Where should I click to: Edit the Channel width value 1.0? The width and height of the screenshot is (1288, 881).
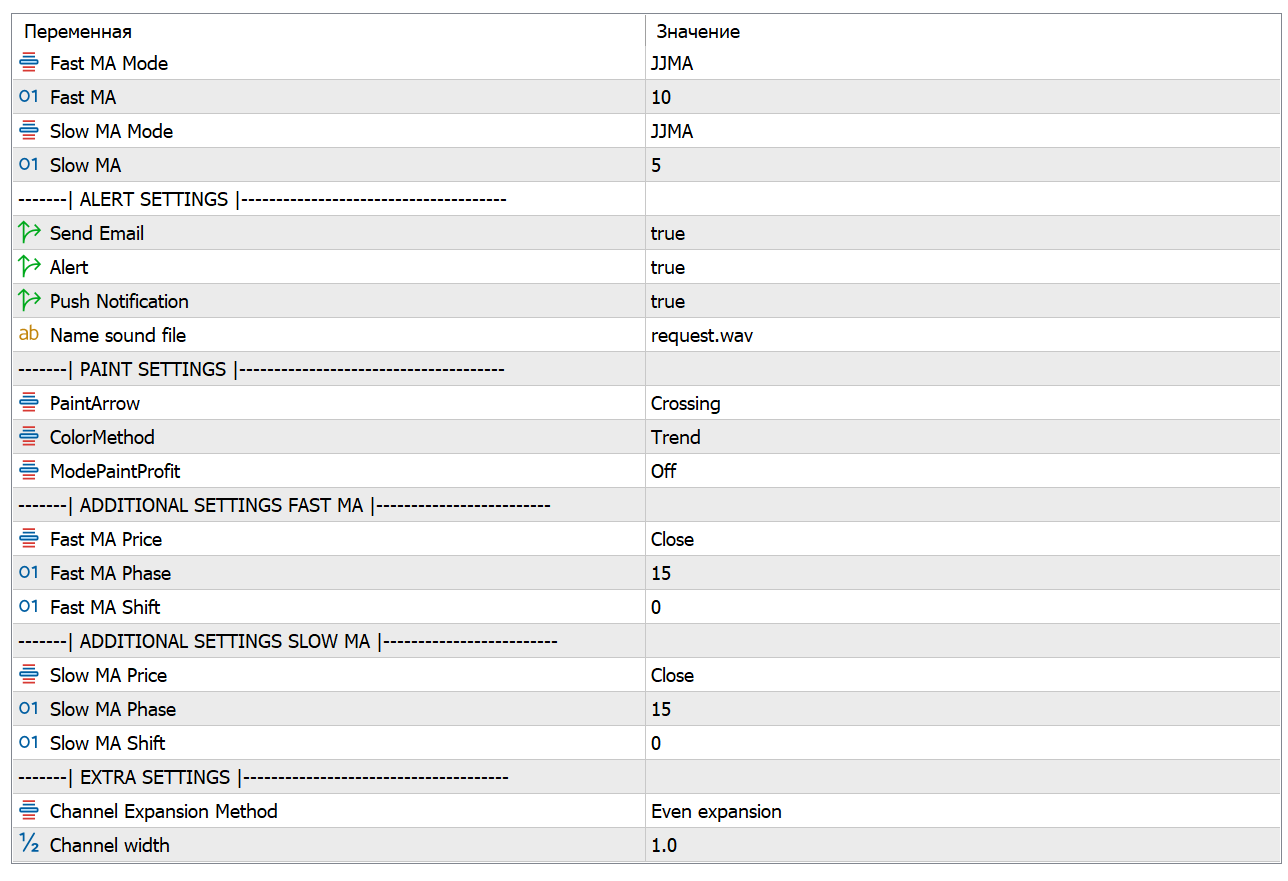coord(664,845)
